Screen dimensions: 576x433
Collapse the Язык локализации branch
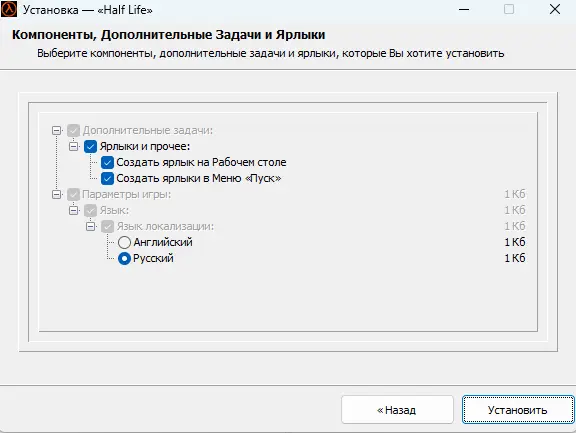[90, 226]
